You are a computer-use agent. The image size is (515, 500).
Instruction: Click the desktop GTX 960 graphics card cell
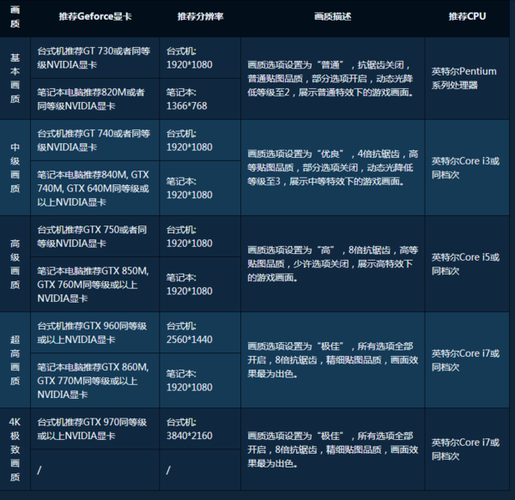95,333
